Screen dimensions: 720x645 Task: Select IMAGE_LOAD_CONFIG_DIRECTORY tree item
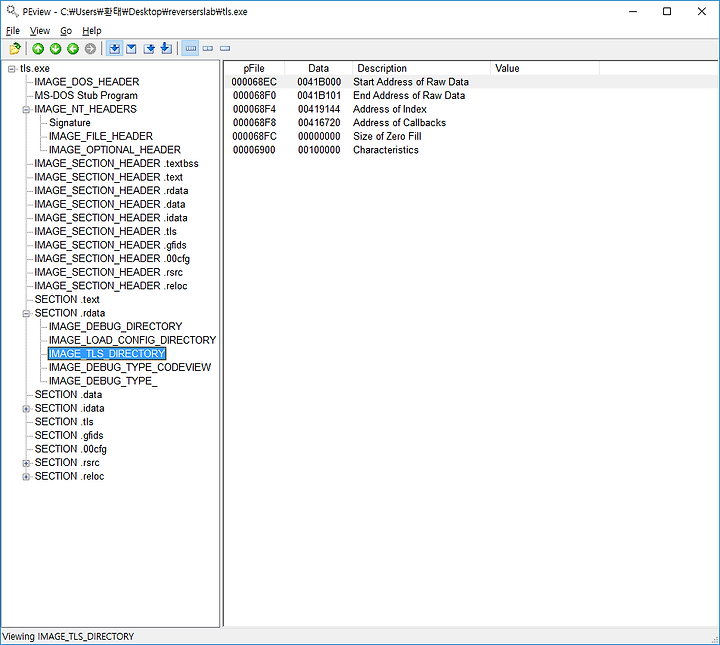point(133,340)
